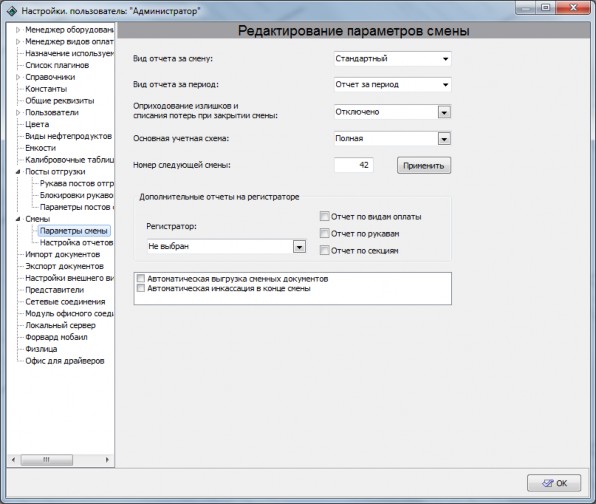Open Основная учетная схема combo box
The image size is (596, 504).
[392, 139]
